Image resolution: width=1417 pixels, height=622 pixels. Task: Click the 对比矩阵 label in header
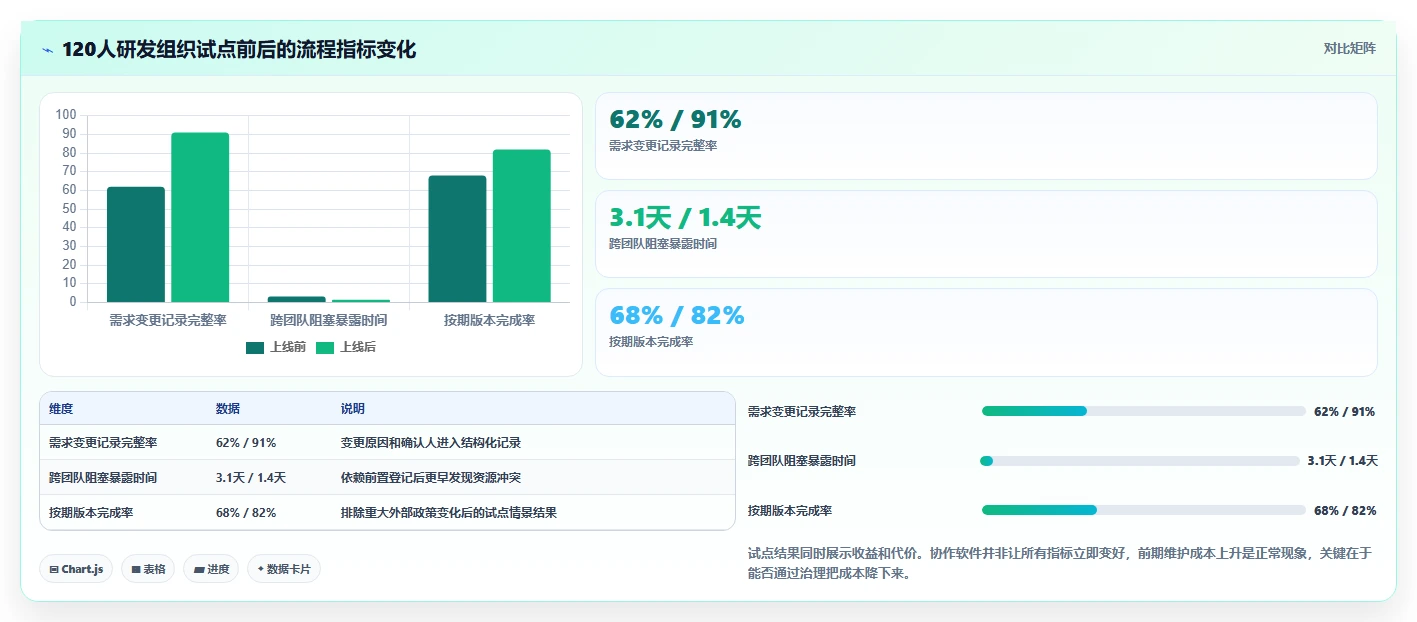point(1349,48)
